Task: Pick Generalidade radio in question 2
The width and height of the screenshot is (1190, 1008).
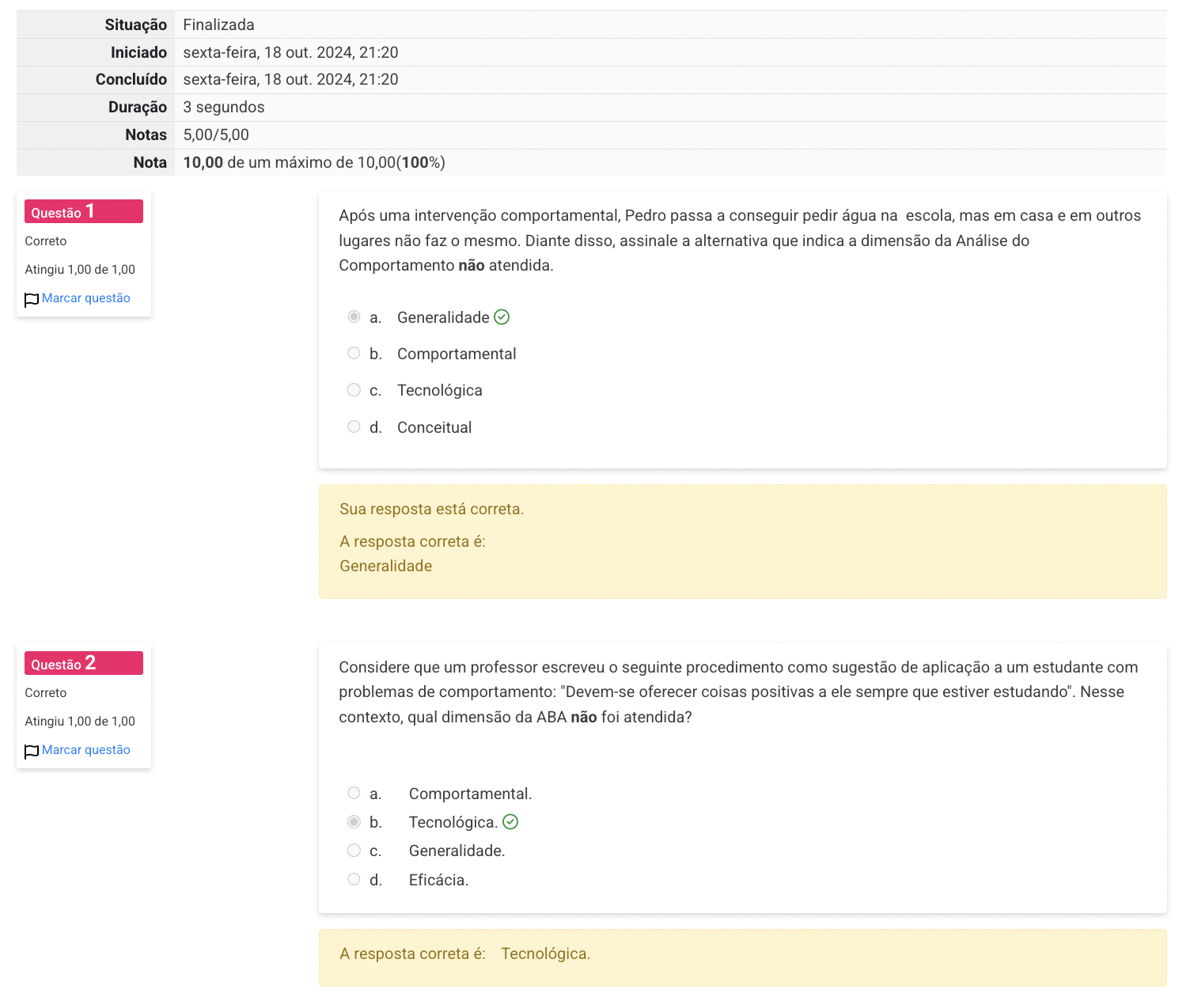Action: pos(354,850)
